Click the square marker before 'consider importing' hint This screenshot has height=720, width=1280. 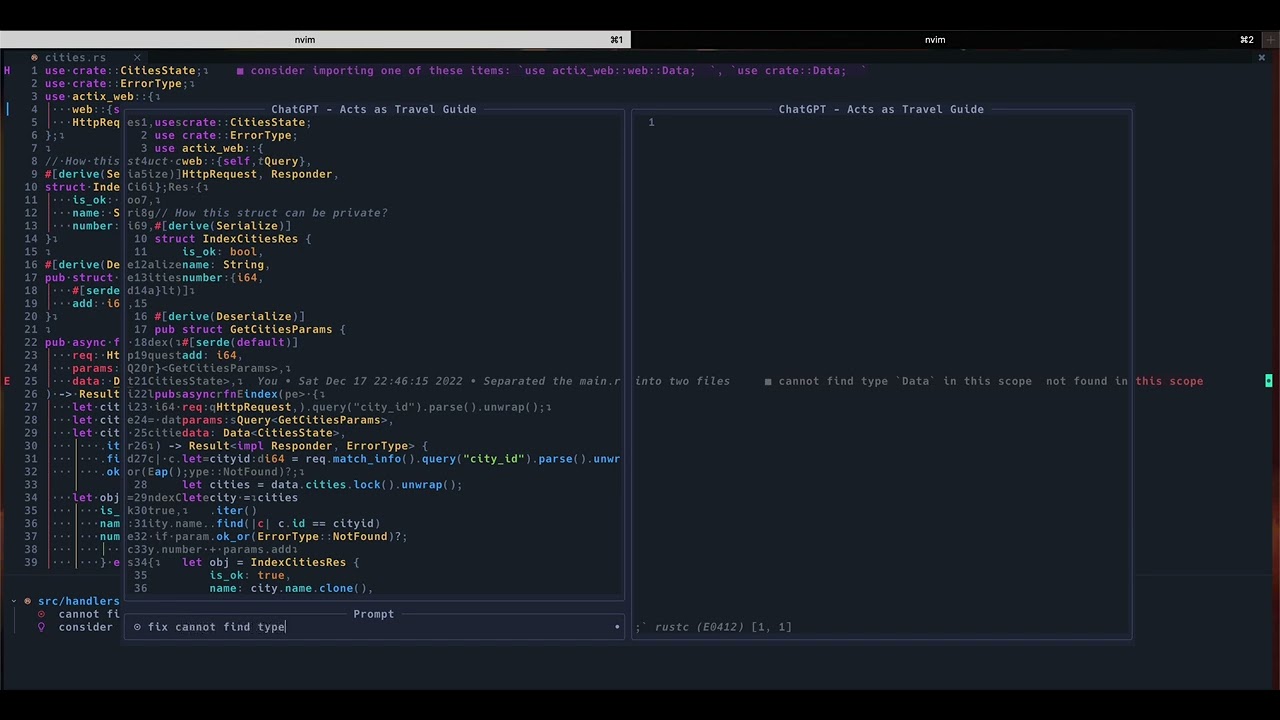coord(240,71)
